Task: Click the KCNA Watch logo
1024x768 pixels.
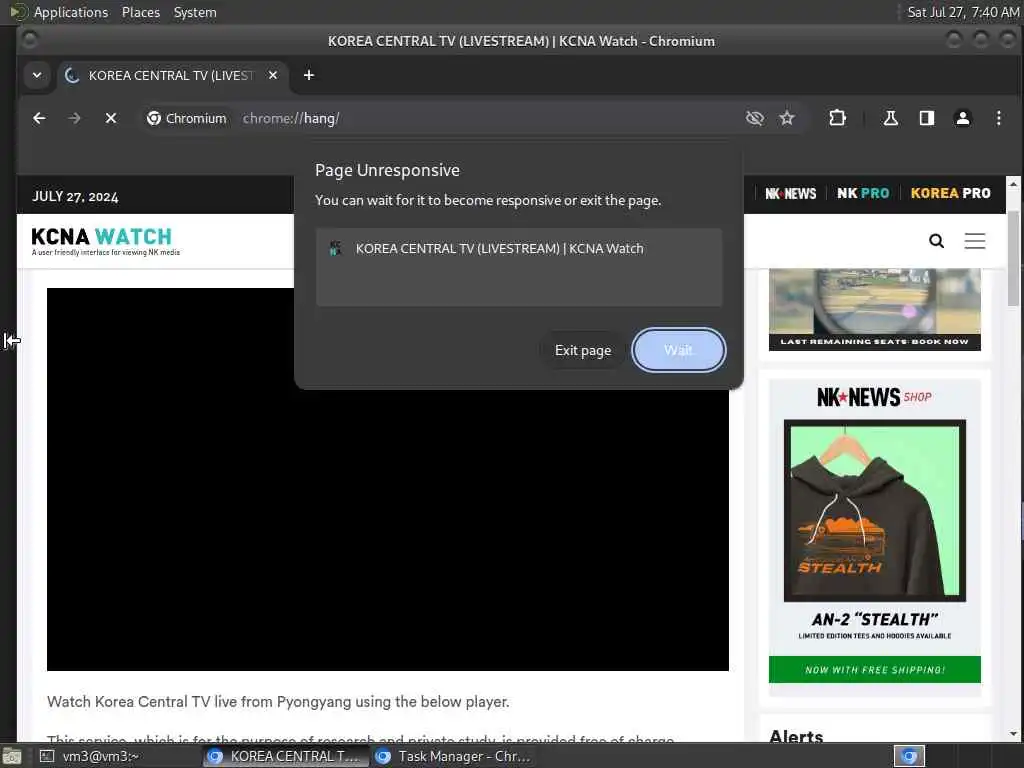Action: [x=105, y=241]
